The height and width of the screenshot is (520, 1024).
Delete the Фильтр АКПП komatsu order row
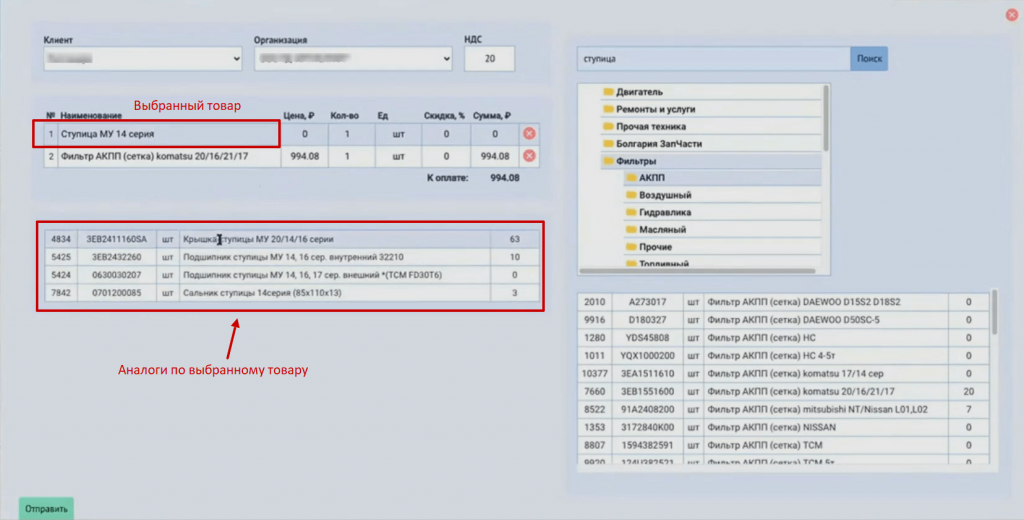[529, 156]
